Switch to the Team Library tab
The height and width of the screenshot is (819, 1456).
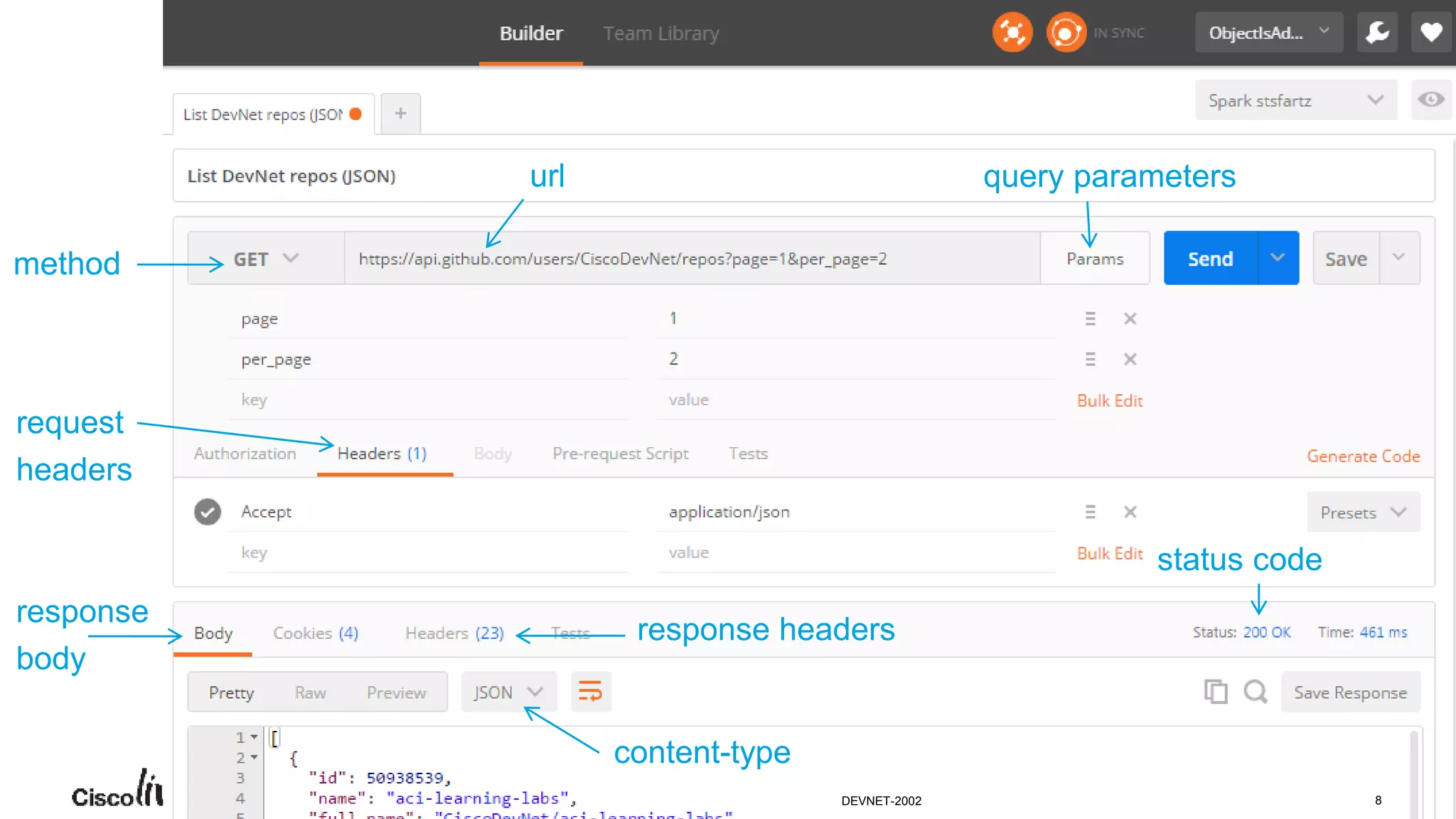pyautogui.click(x=660, y=33)
